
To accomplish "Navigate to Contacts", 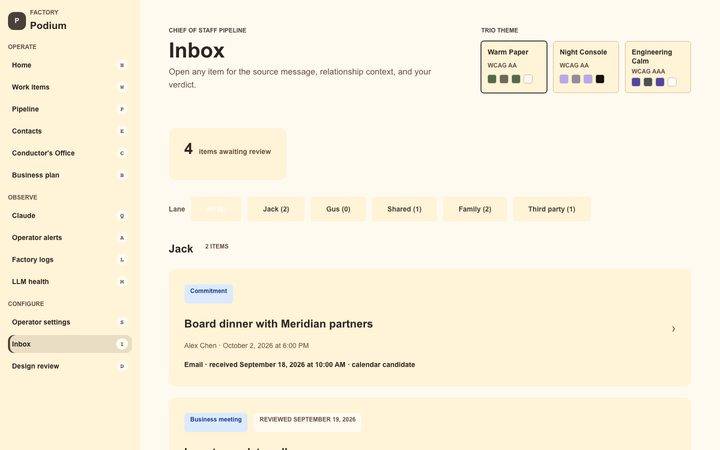I will (69, 131).
